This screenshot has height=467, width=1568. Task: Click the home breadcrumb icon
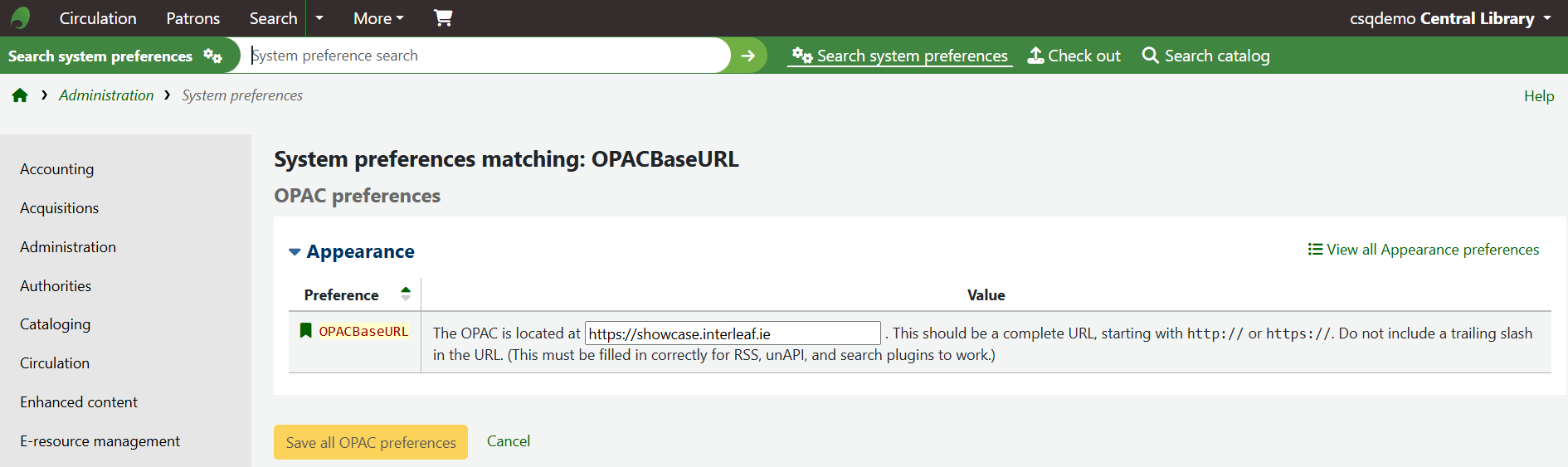(20, 95)
